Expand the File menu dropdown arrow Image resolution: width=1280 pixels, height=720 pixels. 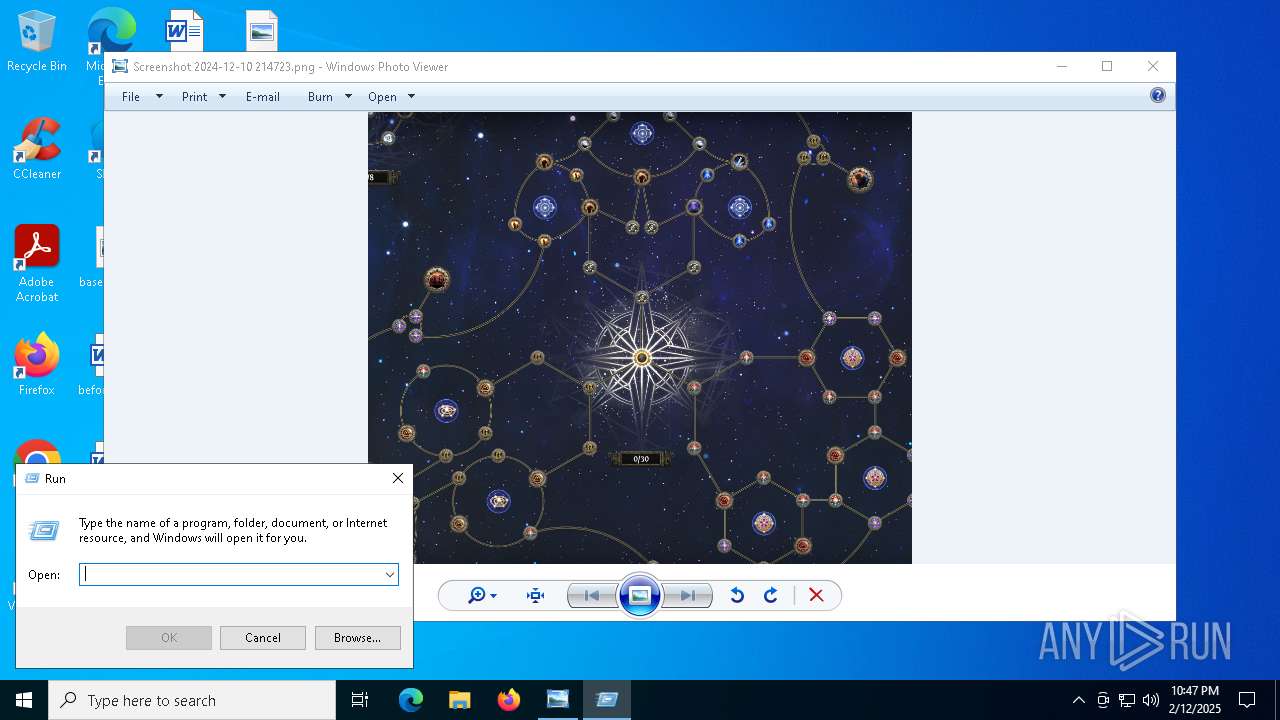coord(159,96)
